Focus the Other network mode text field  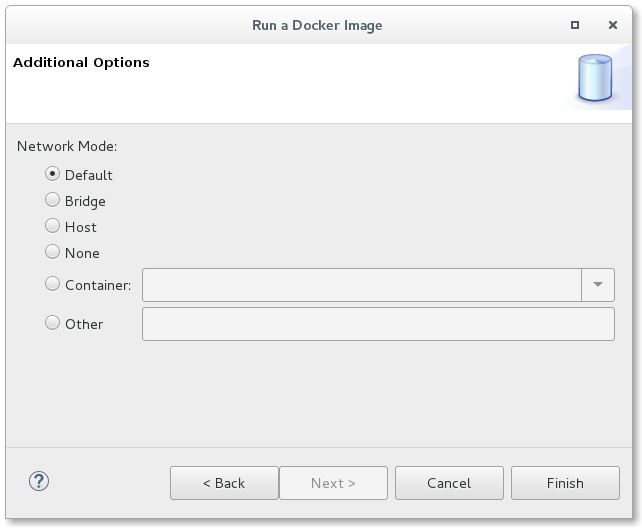[x=378, y=324]
